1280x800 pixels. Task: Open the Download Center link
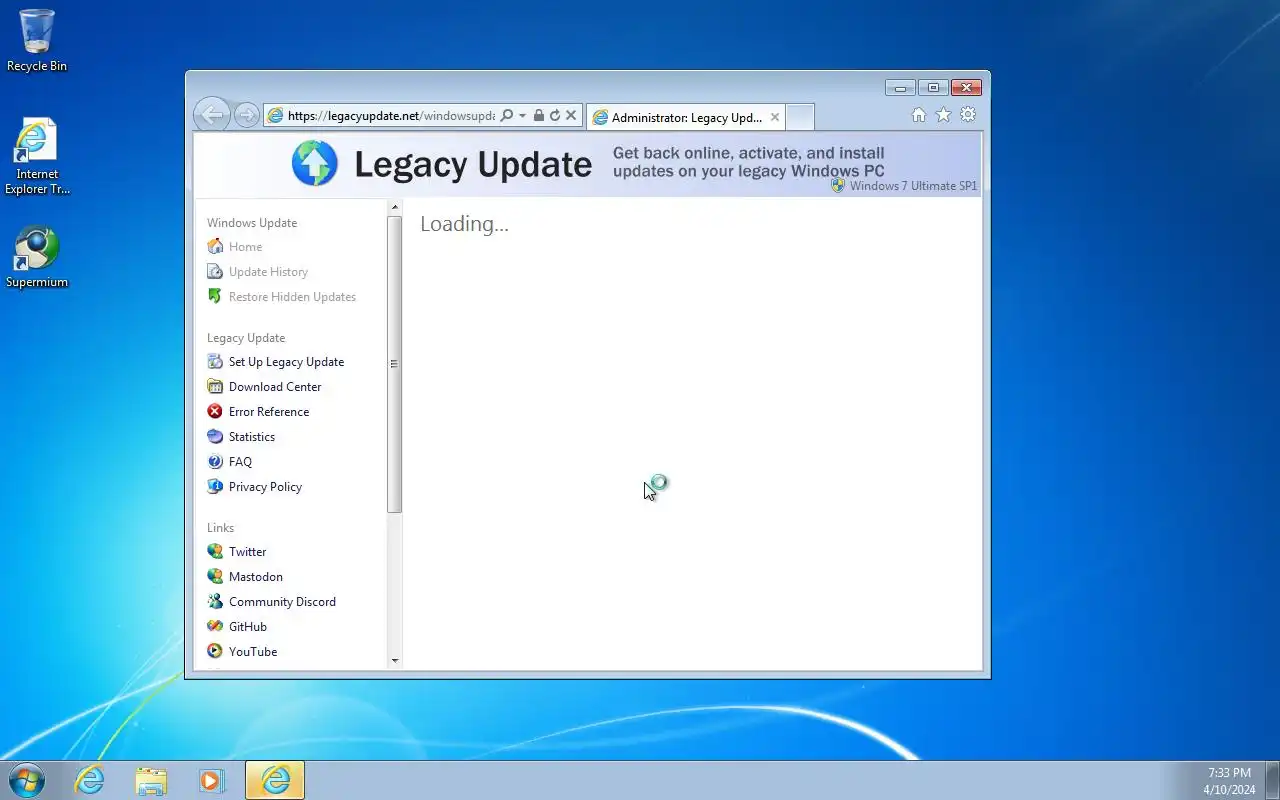point(275,387)
